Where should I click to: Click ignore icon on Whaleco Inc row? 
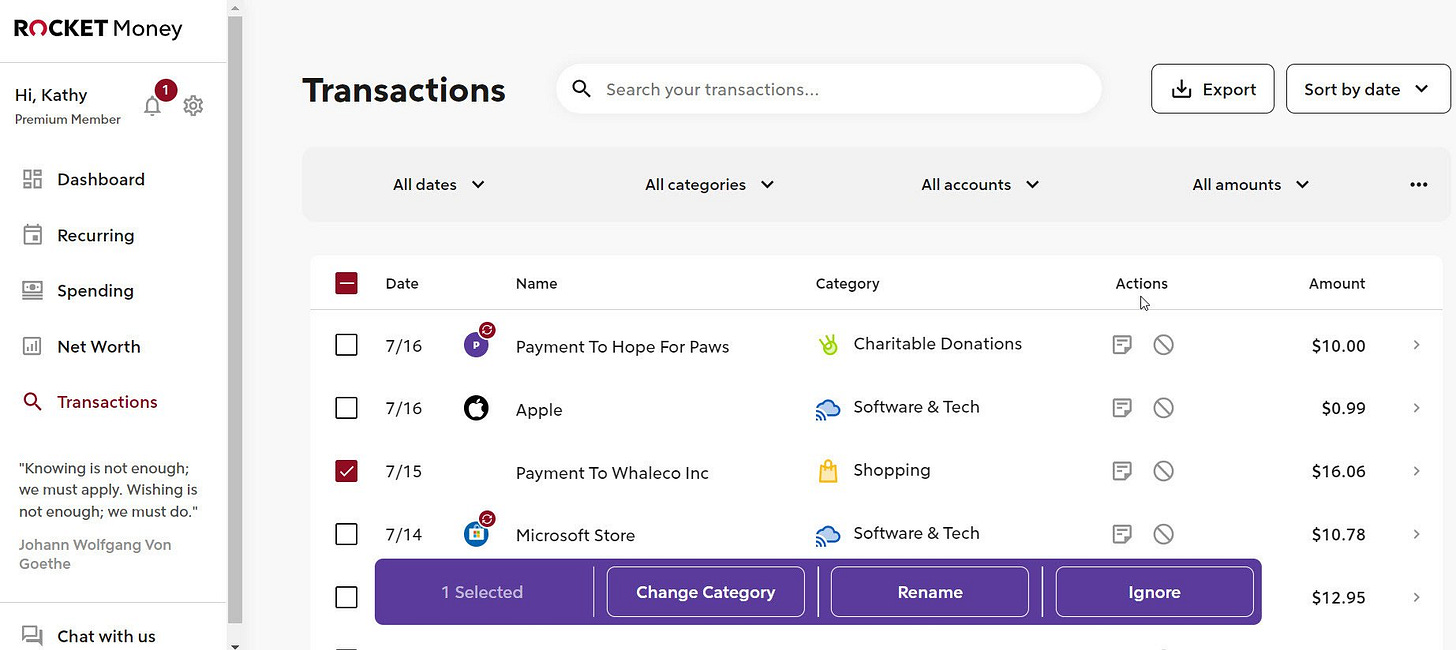[1163, 471]
